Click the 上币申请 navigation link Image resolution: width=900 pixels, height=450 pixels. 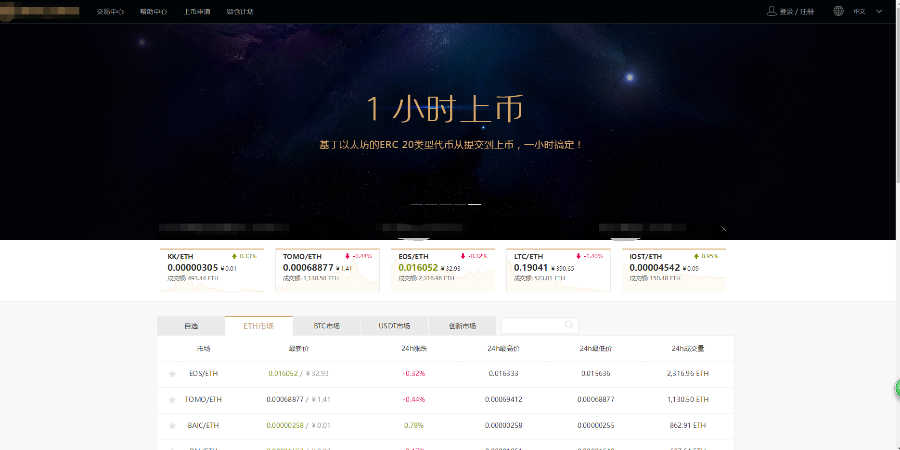197,12
